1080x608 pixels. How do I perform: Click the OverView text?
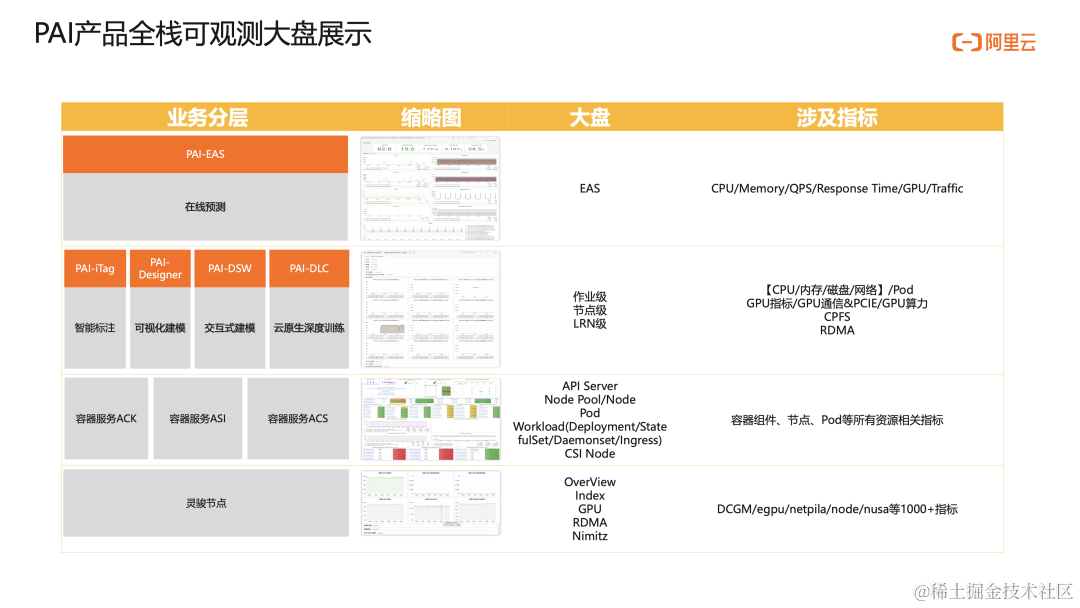point(590,482)
